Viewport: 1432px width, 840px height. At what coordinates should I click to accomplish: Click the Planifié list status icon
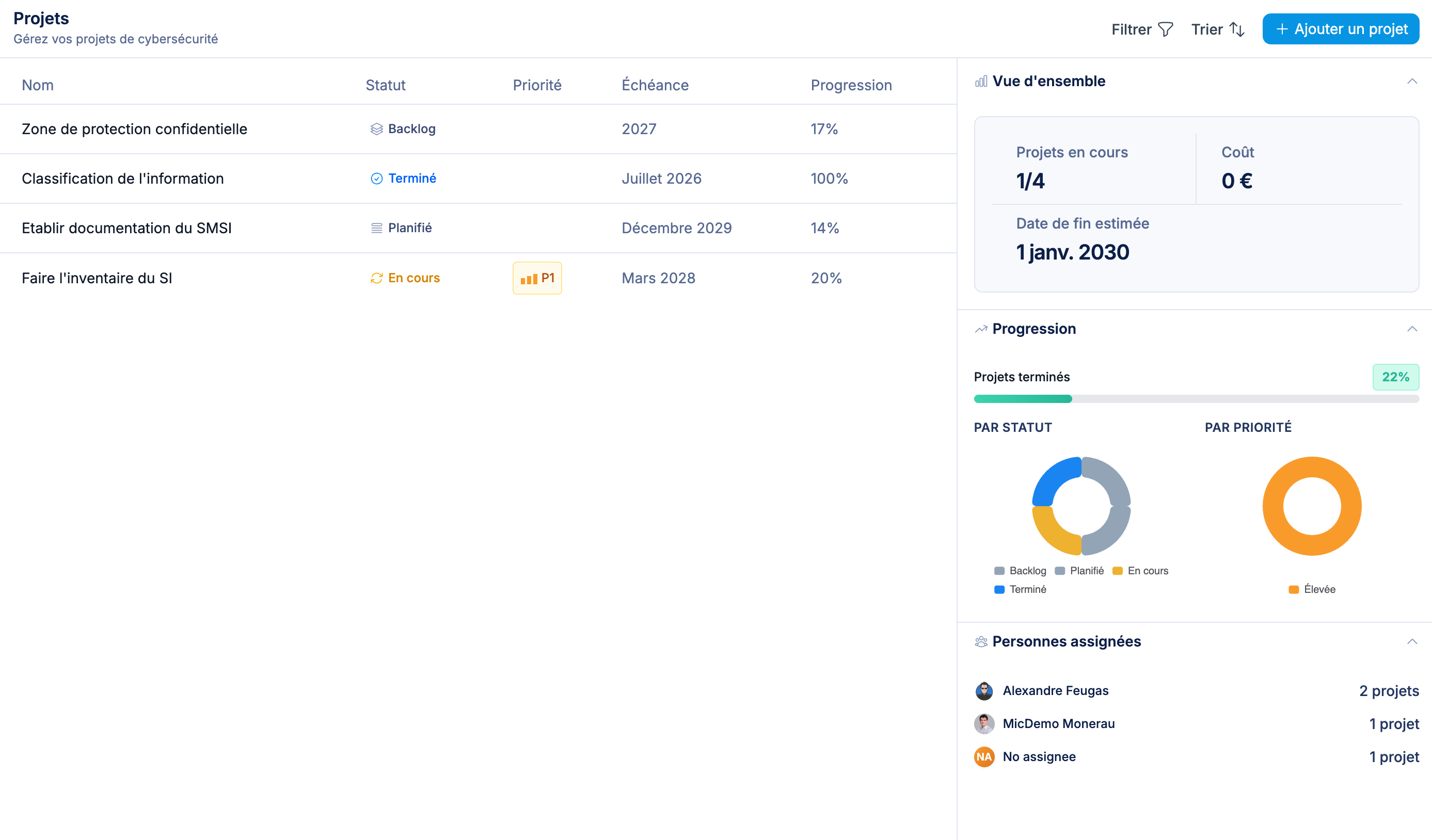tap(376, 228)
